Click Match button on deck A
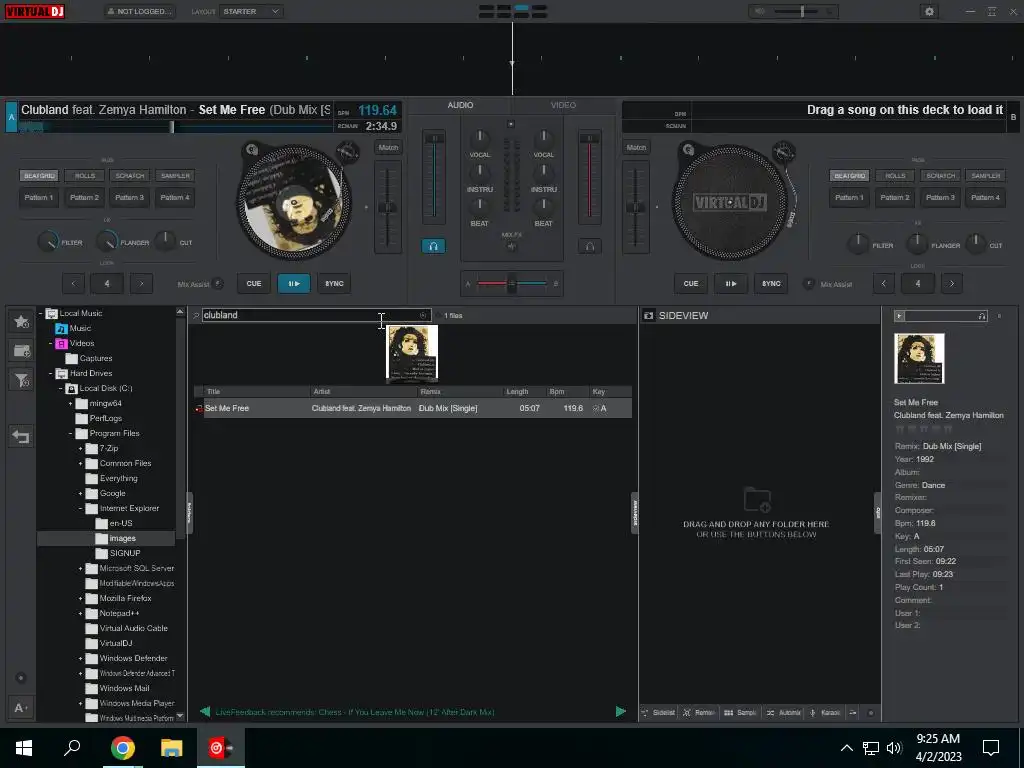Image resolution: width=1024 pixels, height=768 pixels. [x=388, y=148]
